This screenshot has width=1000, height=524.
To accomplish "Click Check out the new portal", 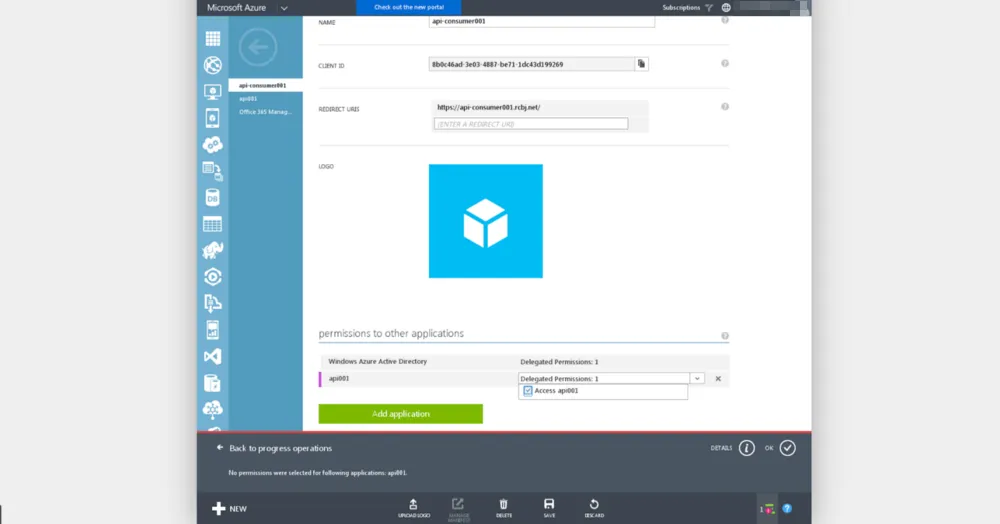I will (409, 8).
